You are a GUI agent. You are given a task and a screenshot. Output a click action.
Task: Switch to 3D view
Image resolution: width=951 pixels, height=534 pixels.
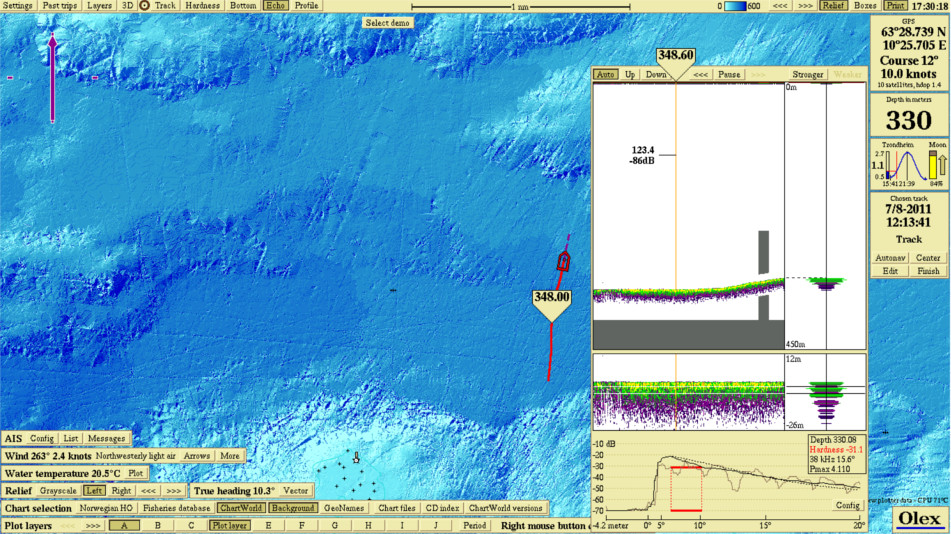[127, 5]
